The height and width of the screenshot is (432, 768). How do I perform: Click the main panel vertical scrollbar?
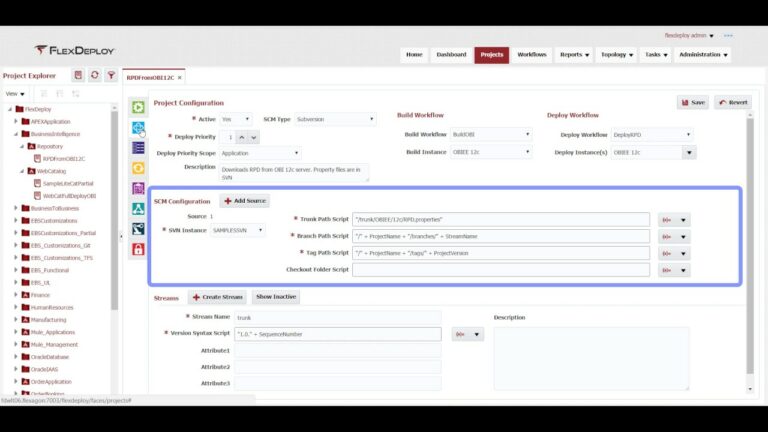(x=750, y=245)
